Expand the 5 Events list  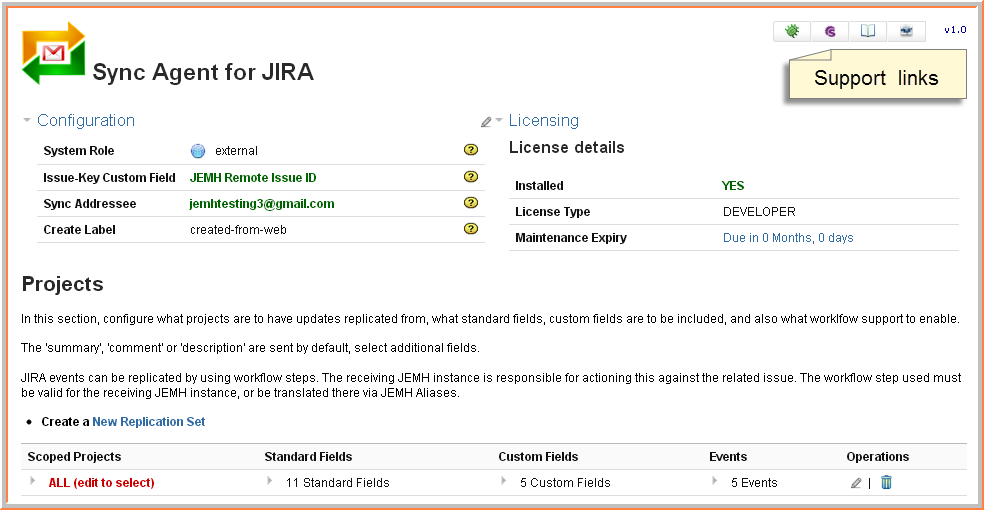(714, 481)
